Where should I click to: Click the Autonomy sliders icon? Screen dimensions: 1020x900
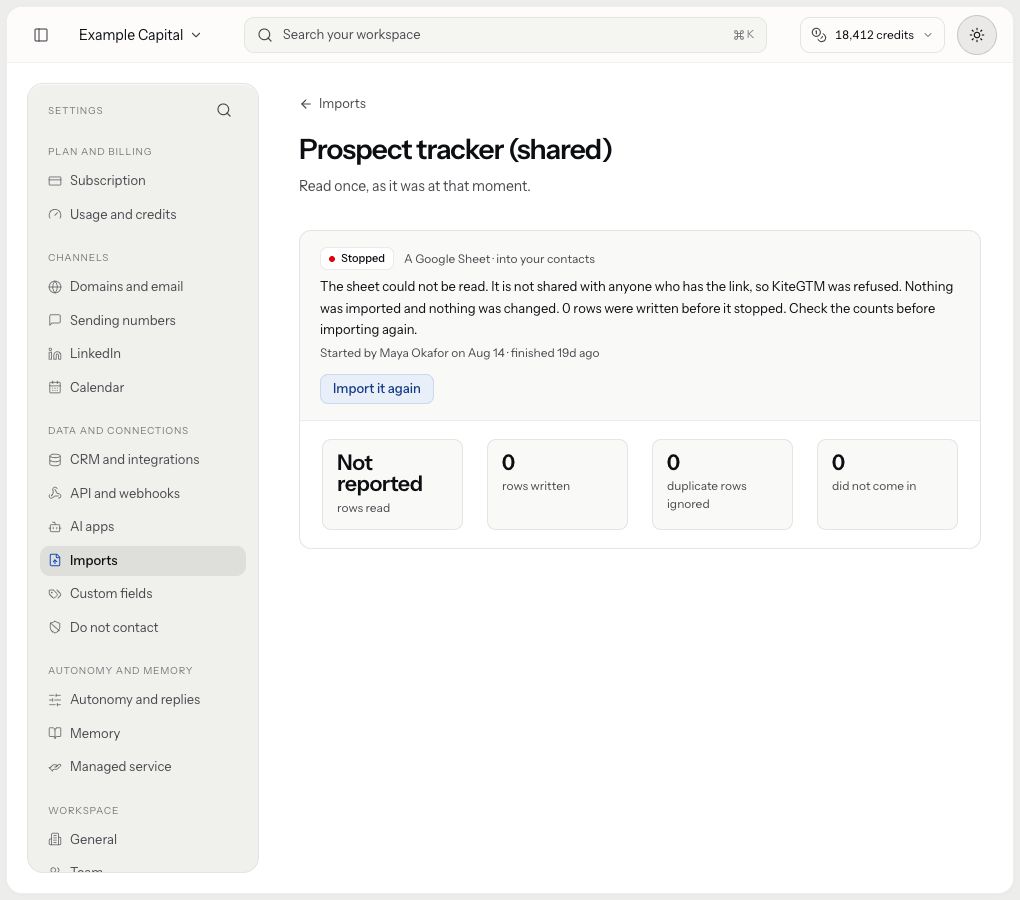pyautogui.click(x=55, y=700)
